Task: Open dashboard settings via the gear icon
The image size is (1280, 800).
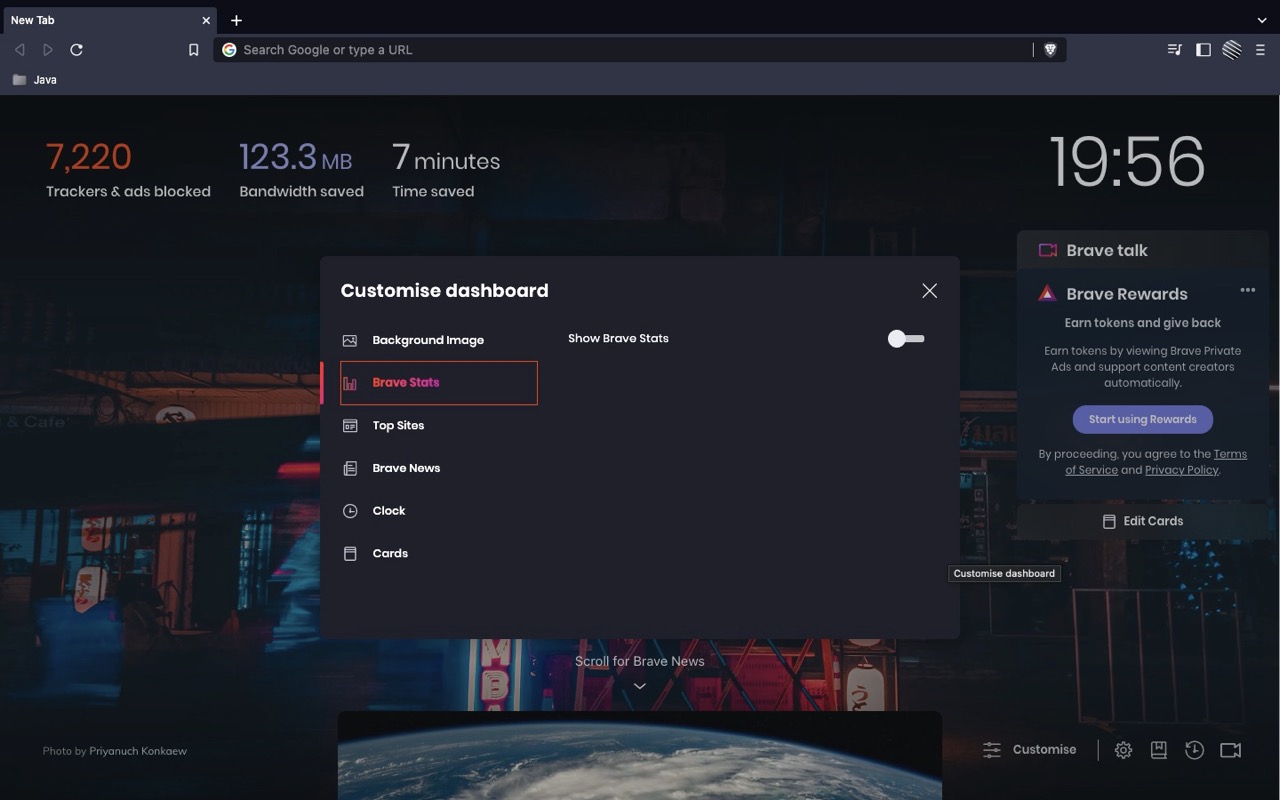Action: (x=1123, y=749)
